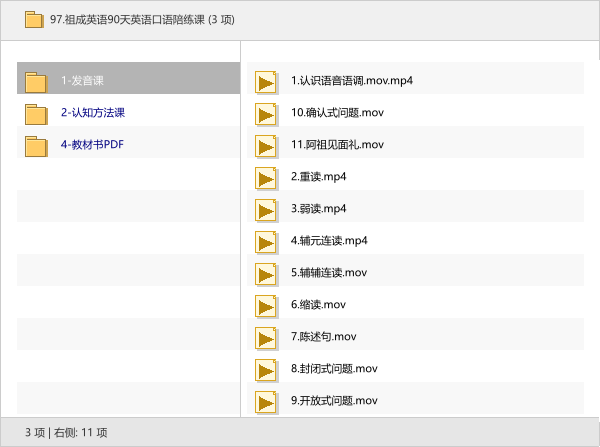Click the status bar item count text

[66, 432]
